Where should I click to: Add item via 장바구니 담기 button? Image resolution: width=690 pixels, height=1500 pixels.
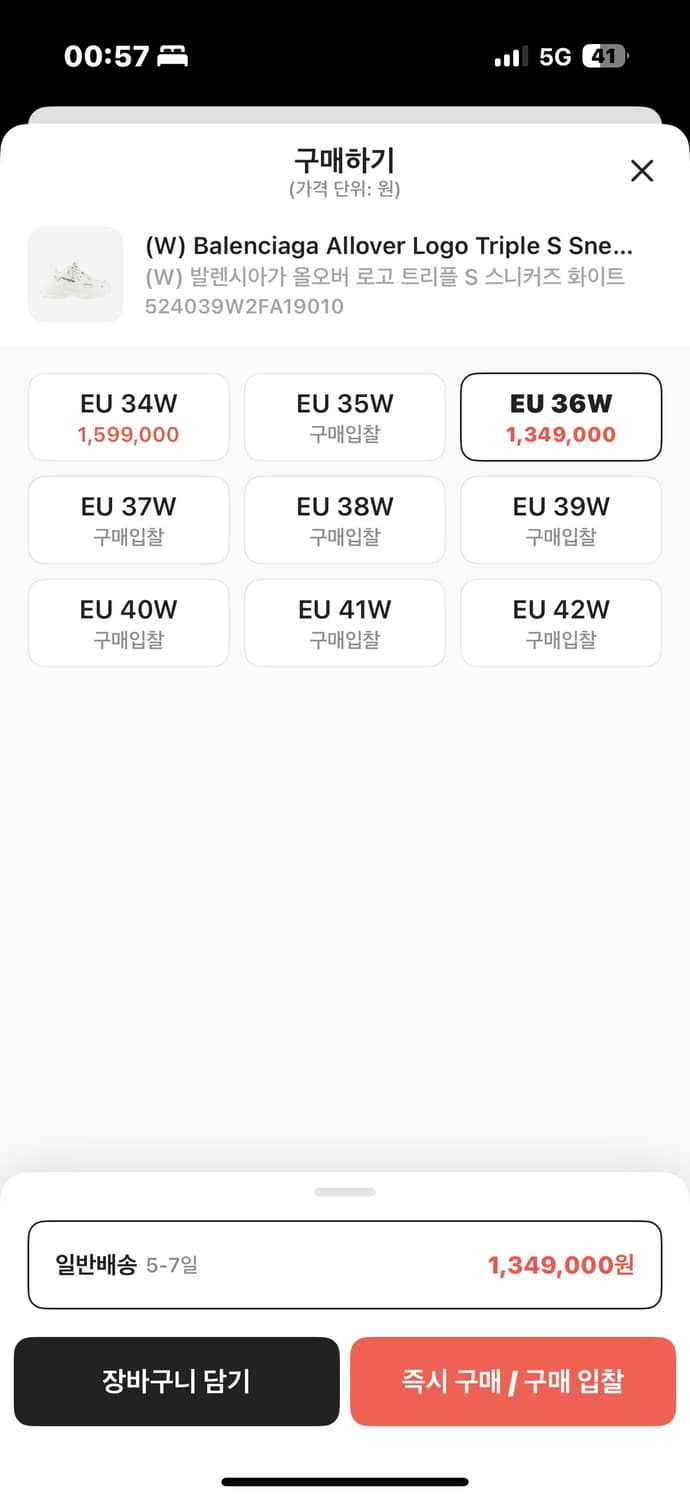point(177,1381)
